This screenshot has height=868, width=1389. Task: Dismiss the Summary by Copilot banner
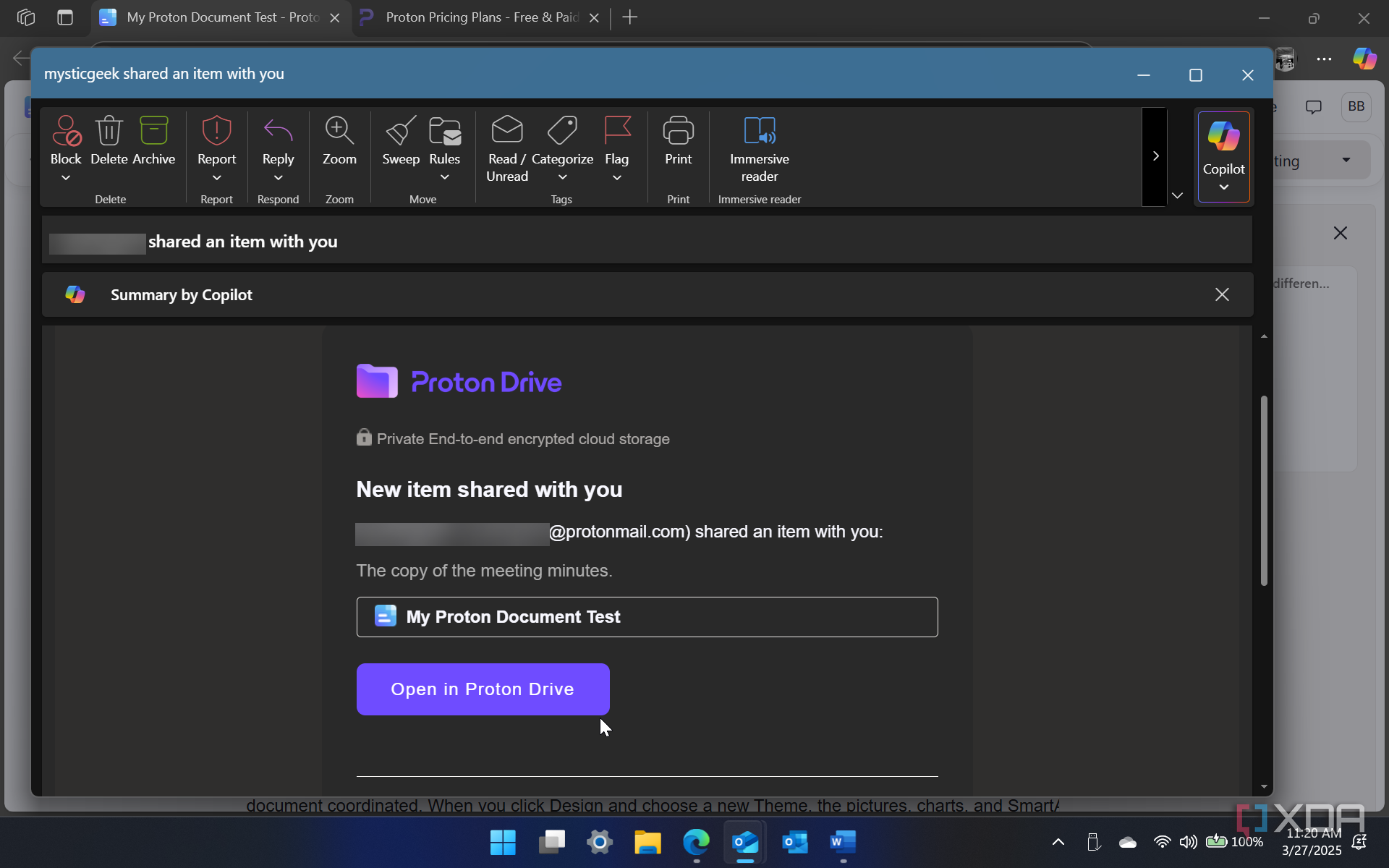[x=1222, y=294]
